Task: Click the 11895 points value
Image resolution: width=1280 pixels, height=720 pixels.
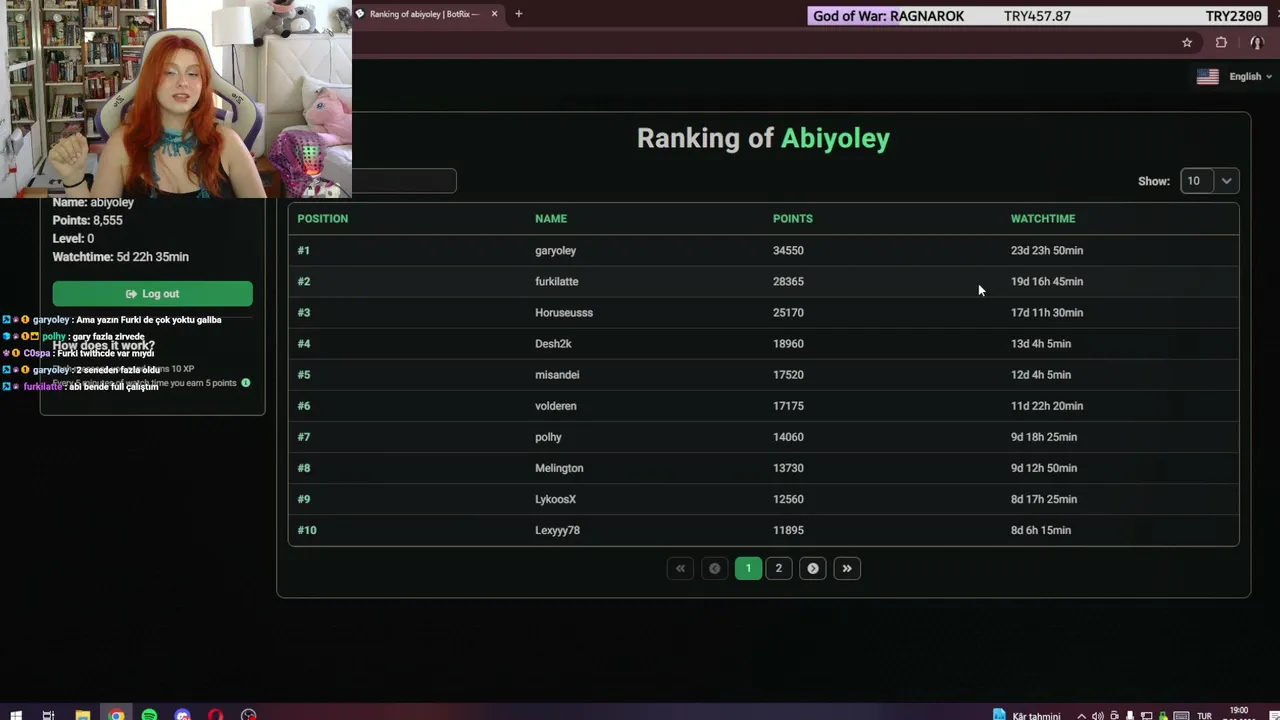Action: (x=788, y=530)
